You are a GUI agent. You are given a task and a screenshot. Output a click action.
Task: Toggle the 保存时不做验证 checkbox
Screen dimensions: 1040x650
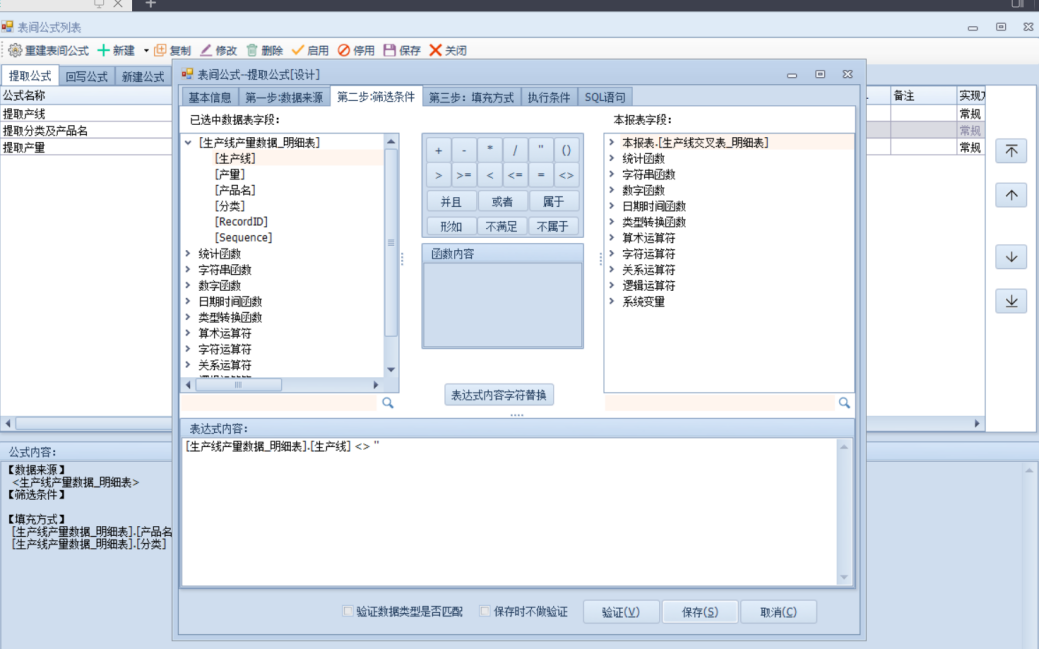pyautogui.click(x=486, y=611)
